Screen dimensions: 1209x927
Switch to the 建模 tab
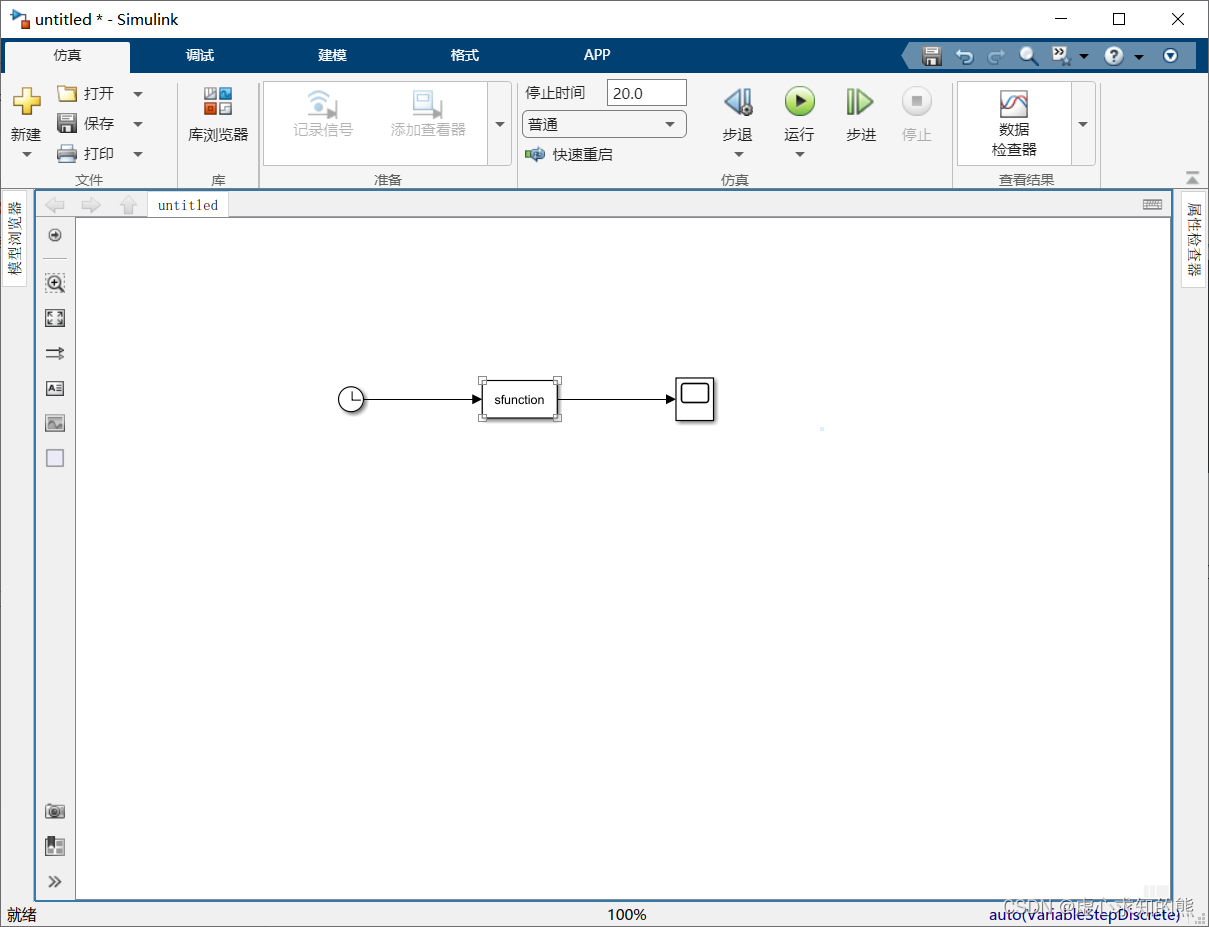[332, 55]
